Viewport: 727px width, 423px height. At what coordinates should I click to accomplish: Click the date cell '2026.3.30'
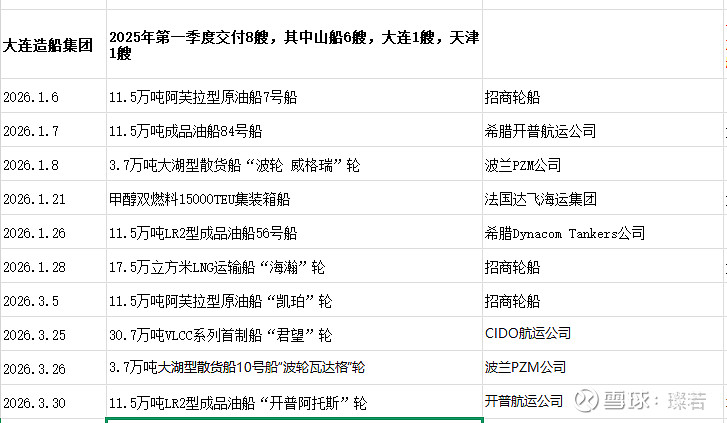[x=53, y=402]
